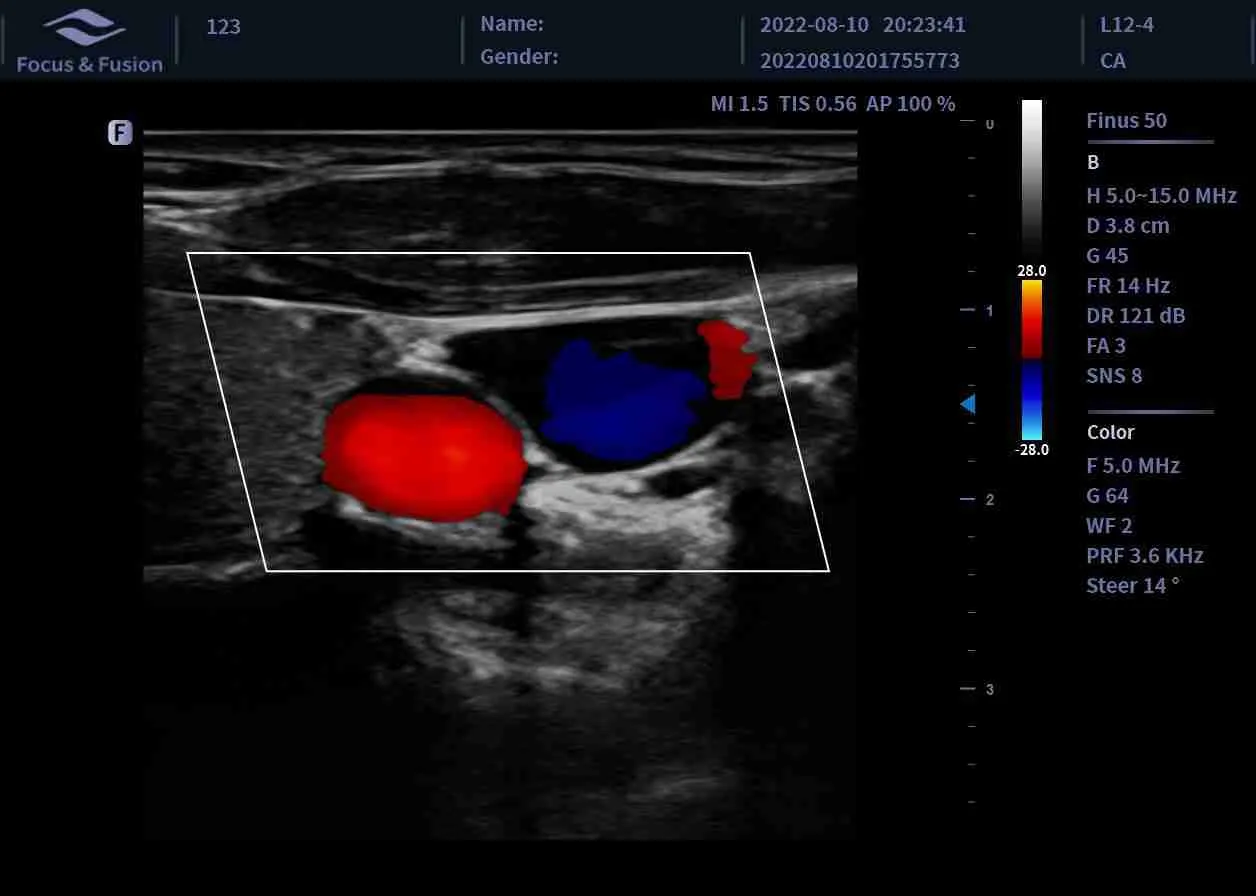Click the Gender field in header
The height and width of the screenshot is (896, 1256).
519,57
